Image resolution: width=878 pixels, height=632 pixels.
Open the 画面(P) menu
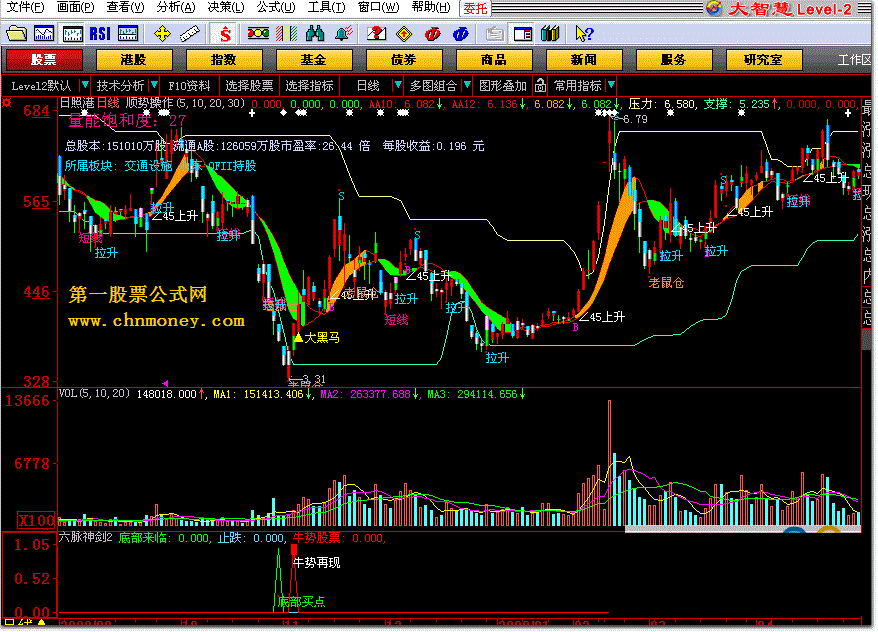tap(76, 7)
